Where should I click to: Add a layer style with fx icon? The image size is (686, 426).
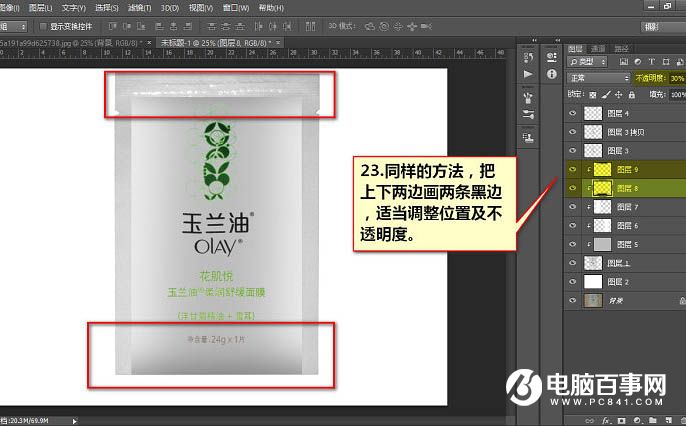click(x=606, y=421)
